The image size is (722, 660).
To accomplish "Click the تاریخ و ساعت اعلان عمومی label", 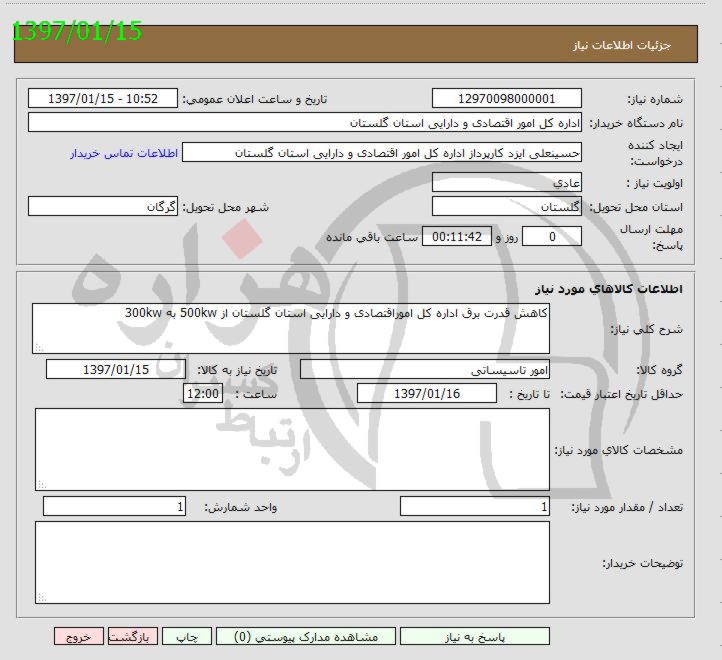I will click(x=255, y=99).
